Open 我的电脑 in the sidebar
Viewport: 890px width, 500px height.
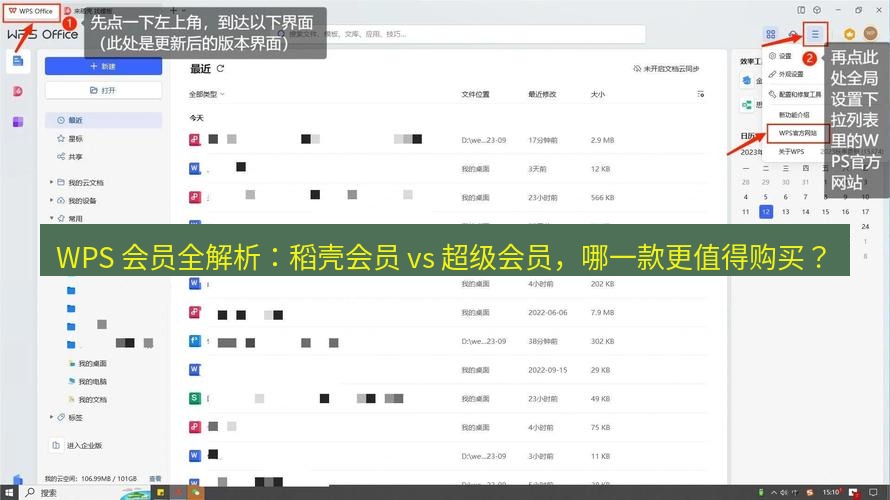(92, 381)
